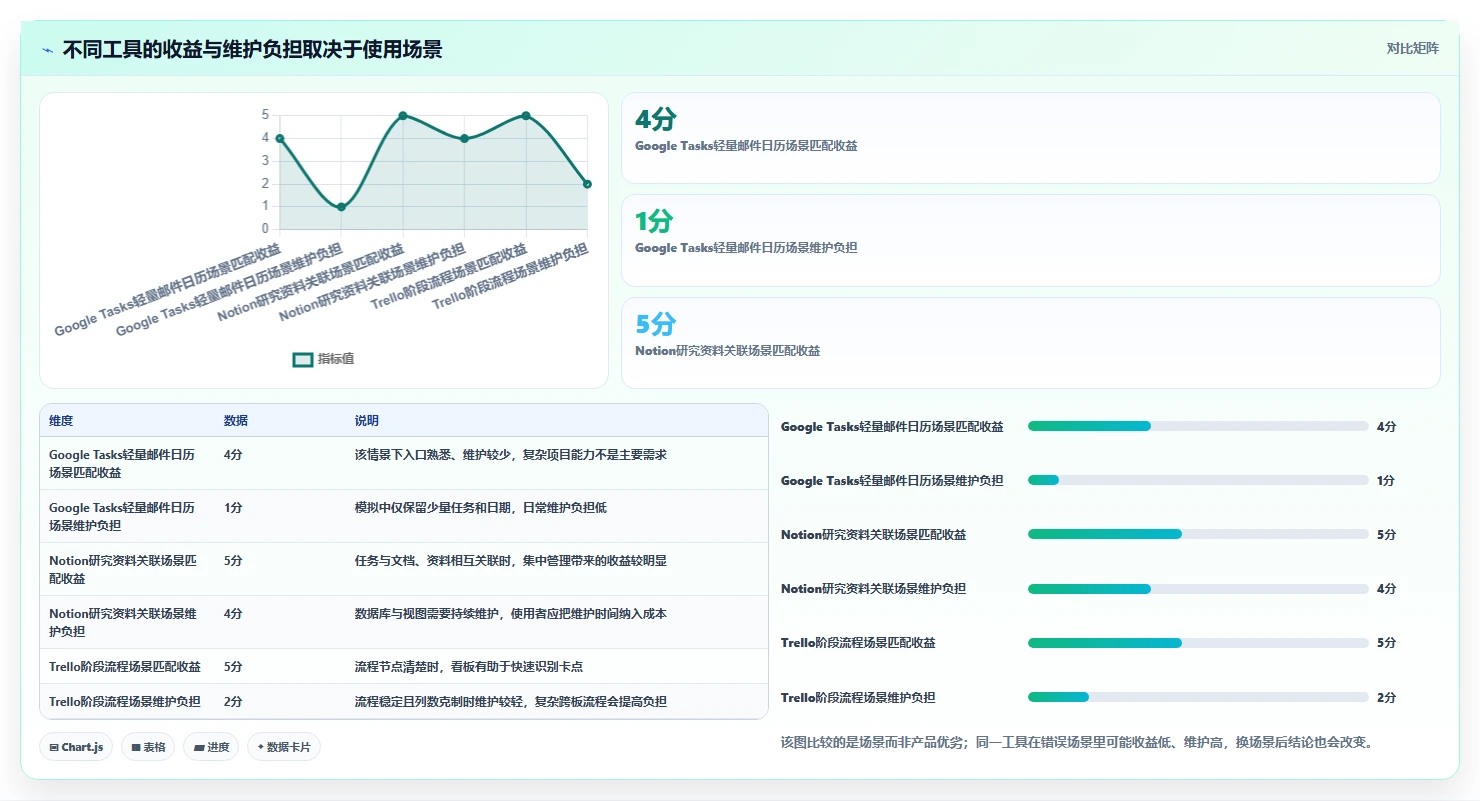Click progress list label Notion研究资料关联场景匹配收益

point(873,535)
